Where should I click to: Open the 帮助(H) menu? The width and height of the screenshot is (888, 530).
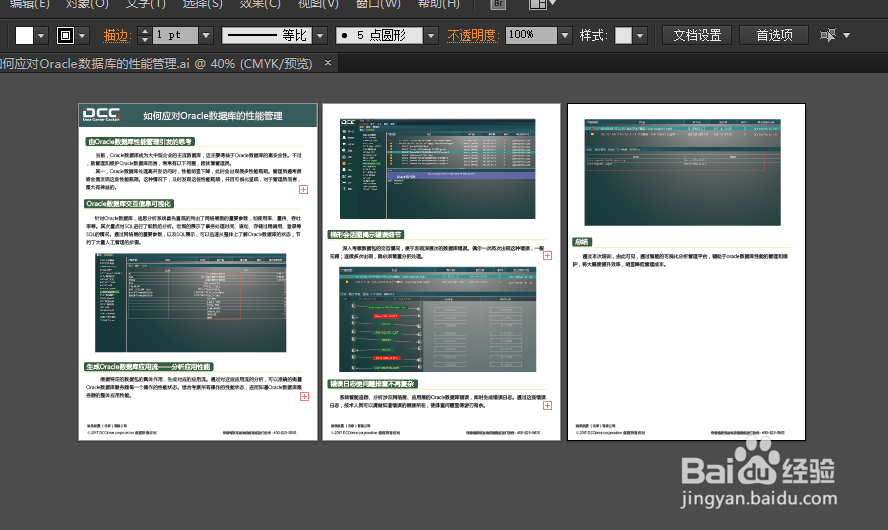click(x=438, y=4)
